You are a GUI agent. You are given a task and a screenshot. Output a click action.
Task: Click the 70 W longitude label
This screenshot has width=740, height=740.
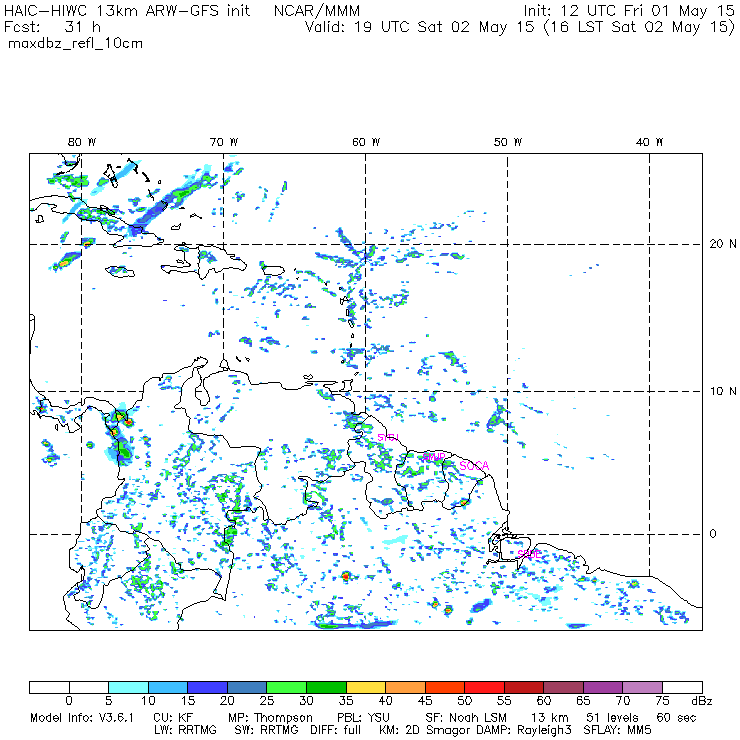tap(224, 142)
